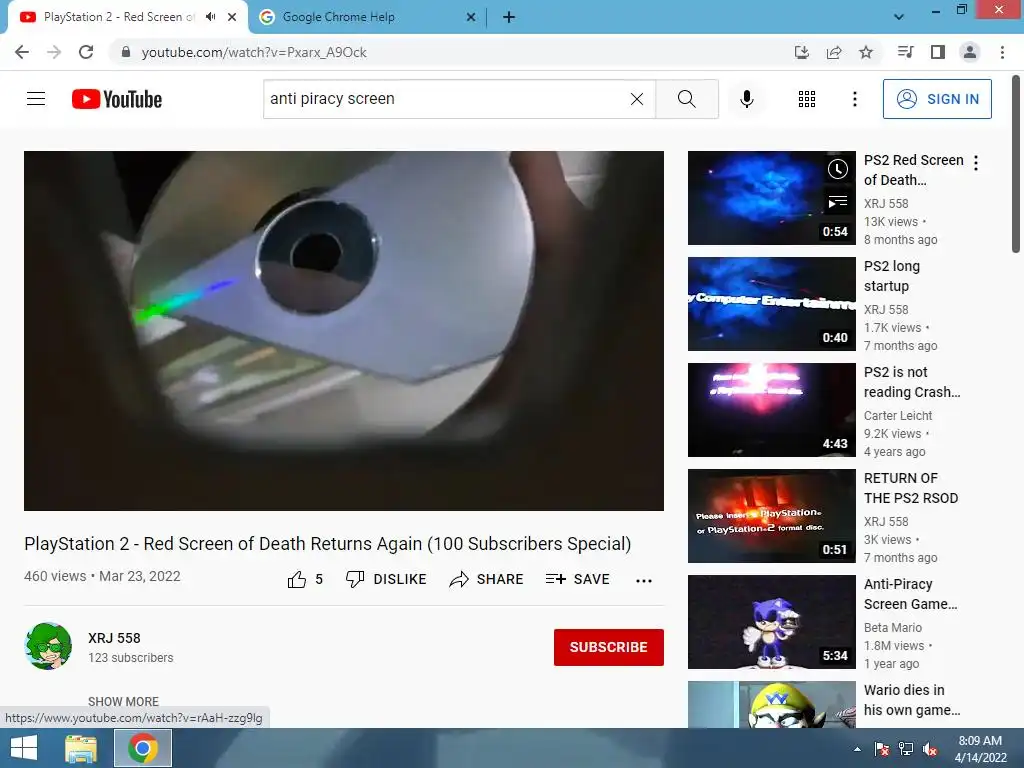Click the install app icon in address bar
The width and height of the screenshot is (1024, 768).
tap(802, 52)
